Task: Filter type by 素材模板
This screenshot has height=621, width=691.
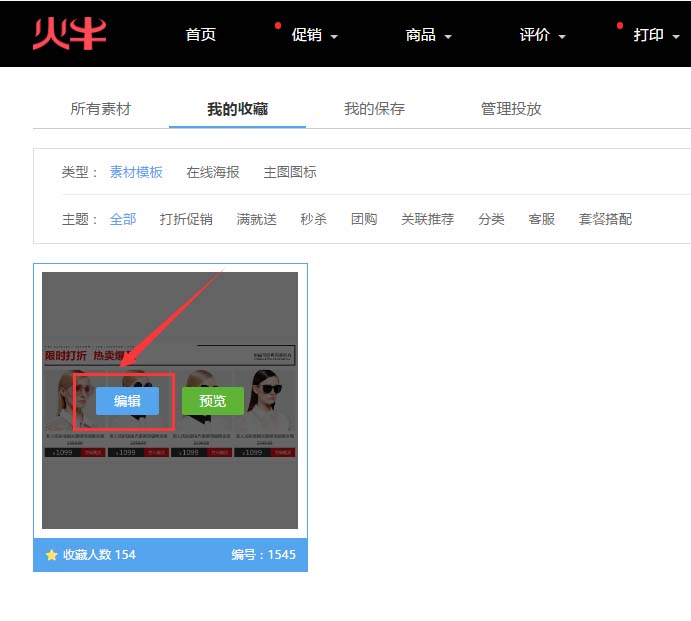Action: pos(136,172)
